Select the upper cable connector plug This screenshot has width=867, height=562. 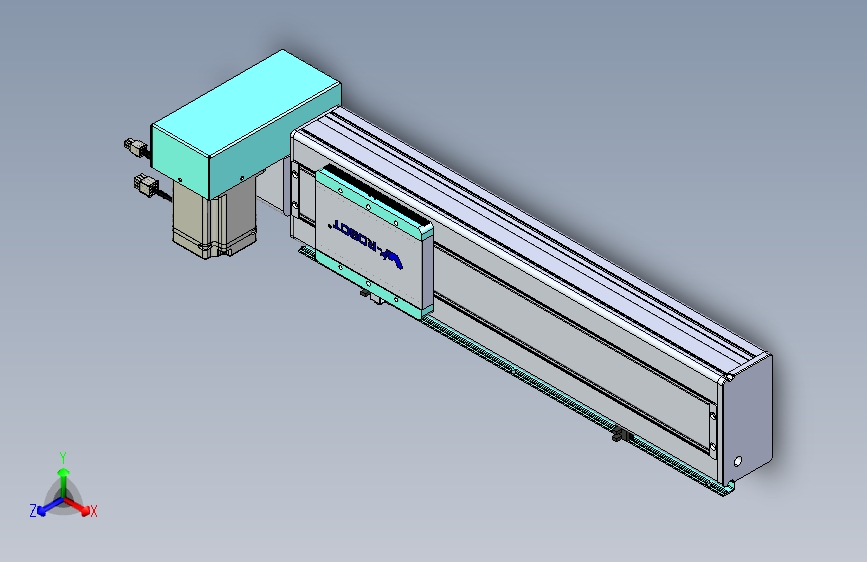(x=135, y=147)
